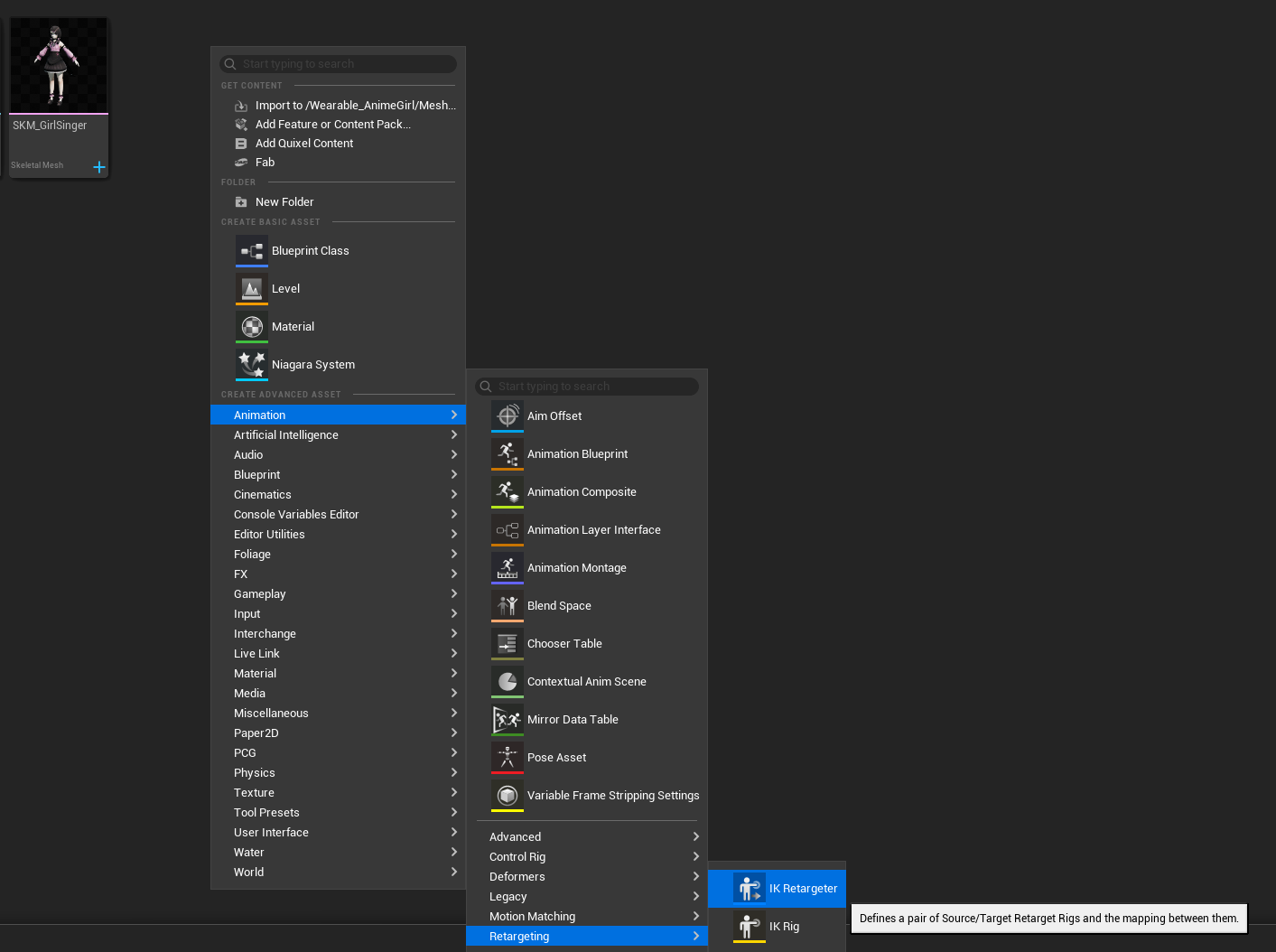This screenshot has width=1276, height=952.
Task: Click the Blend Space icon
Action: click(507, 605)
